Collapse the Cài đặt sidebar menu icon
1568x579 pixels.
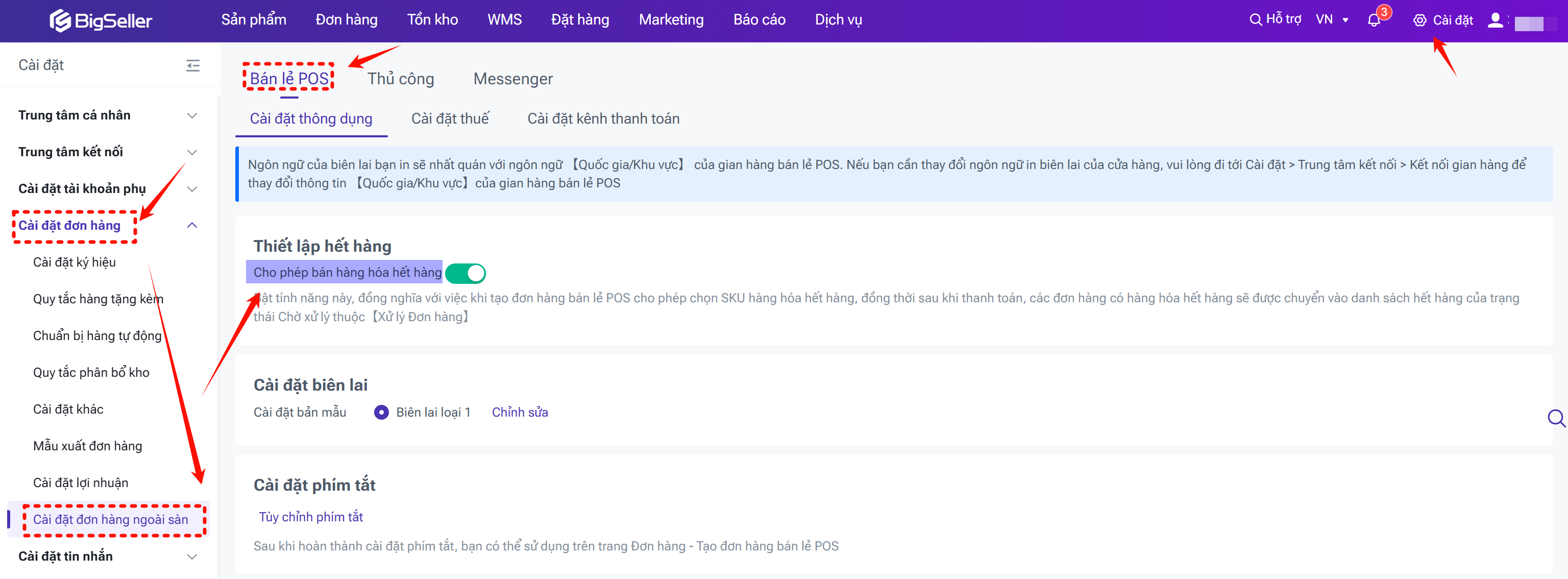pos(193,66)
